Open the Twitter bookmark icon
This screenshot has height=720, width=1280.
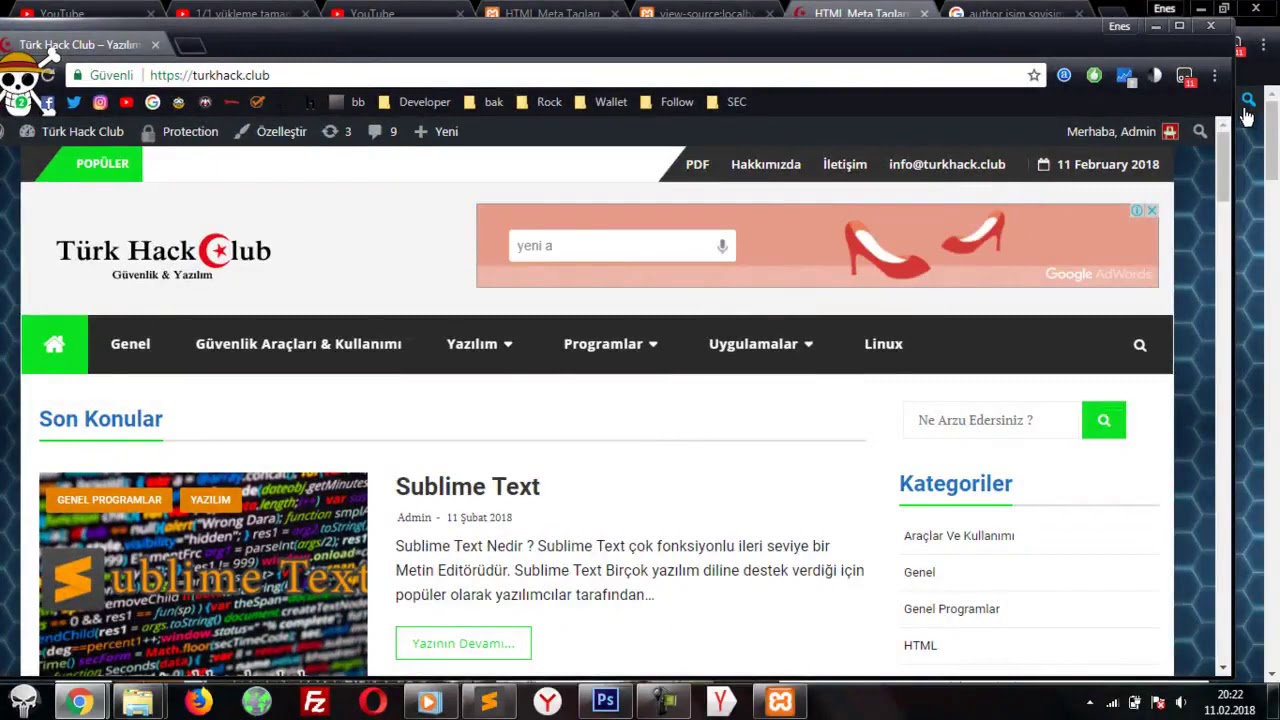tap(74, 102)
